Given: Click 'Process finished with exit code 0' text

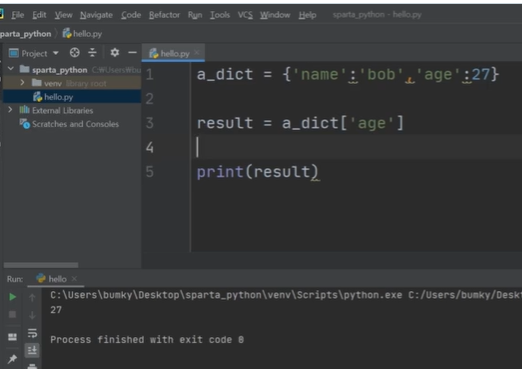Looking at the screenshot, I should (x=147, y=340).
